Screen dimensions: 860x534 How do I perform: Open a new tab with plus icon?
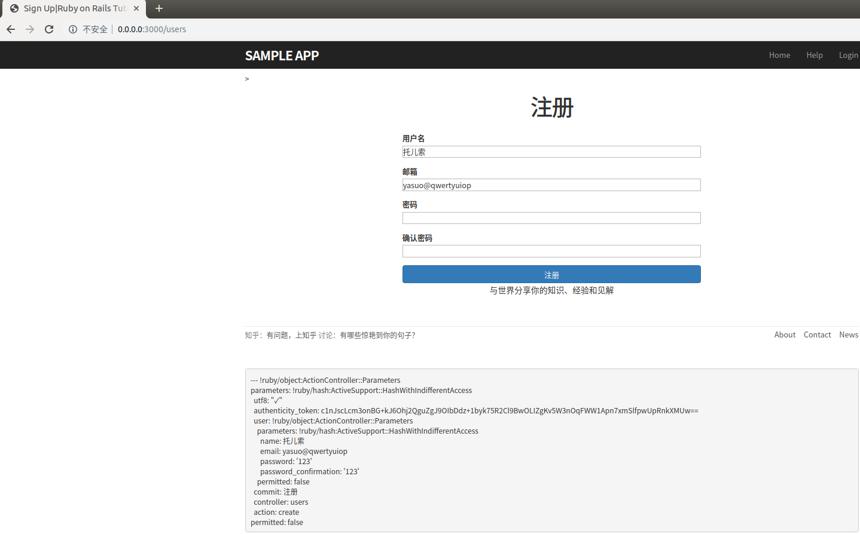[x=159, y=8]
